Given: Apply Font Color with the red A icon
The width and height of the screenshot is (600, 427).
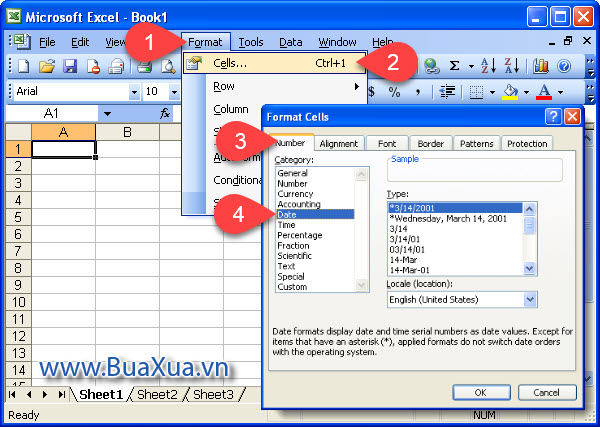Looking at the screenshot, I should pos(544,92).
